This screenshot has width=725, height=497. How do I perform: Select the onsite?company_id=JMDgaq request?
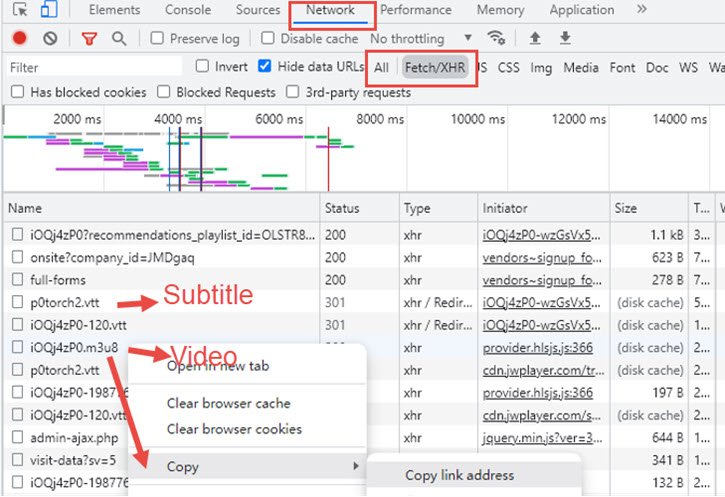pos(112,258)
